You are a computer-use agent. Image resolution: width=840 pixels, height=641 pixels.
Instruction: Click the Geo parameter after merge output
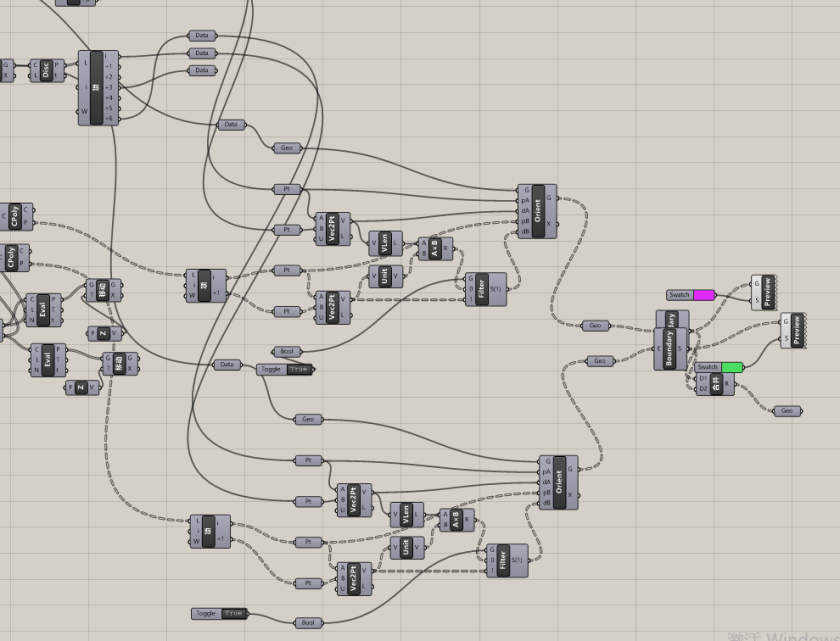point(787,411)
